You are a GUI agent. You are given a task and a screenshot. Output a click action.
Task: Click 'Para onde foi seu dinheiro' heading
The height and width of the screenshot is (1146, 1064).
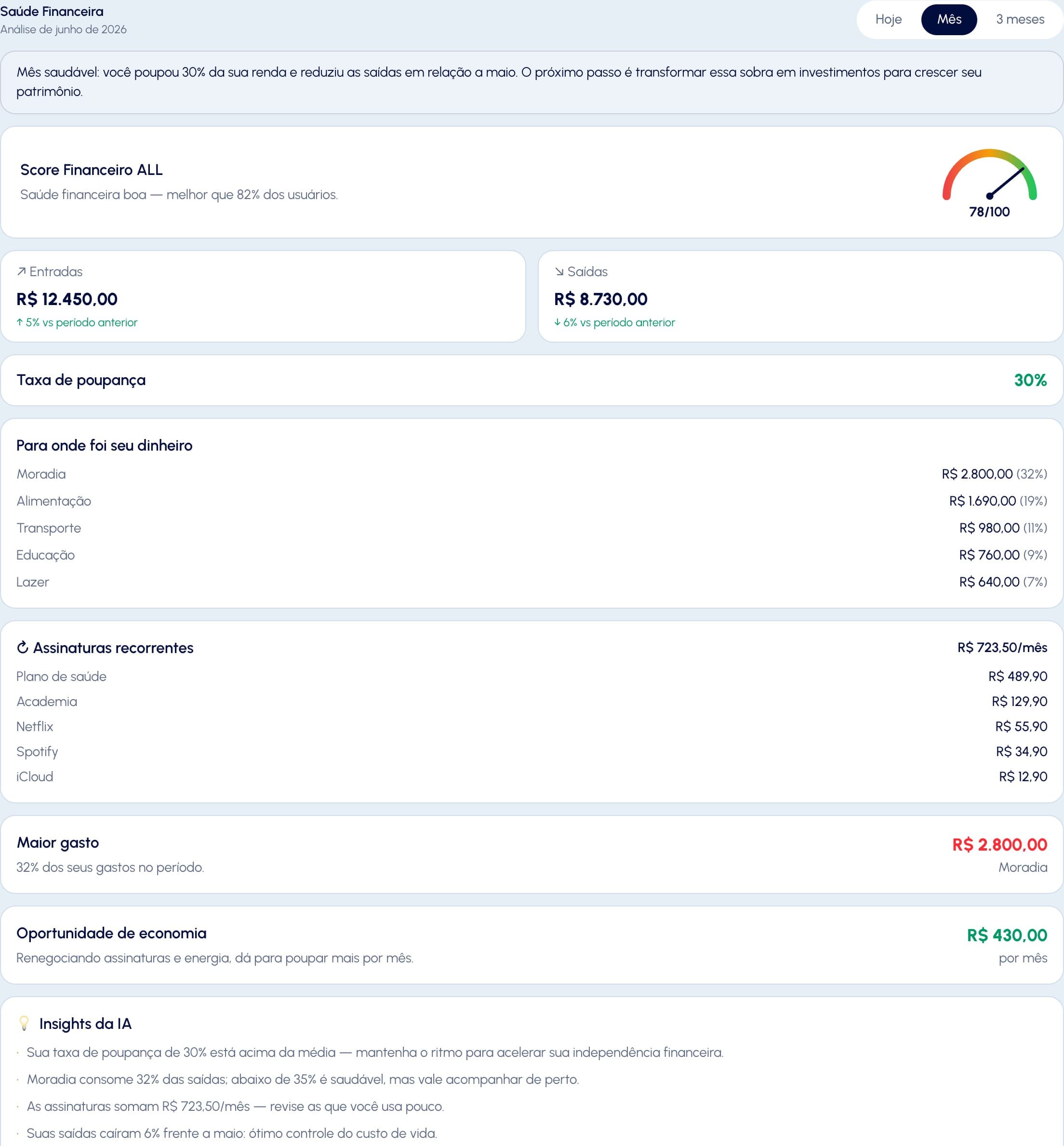(x=104, y=445)
